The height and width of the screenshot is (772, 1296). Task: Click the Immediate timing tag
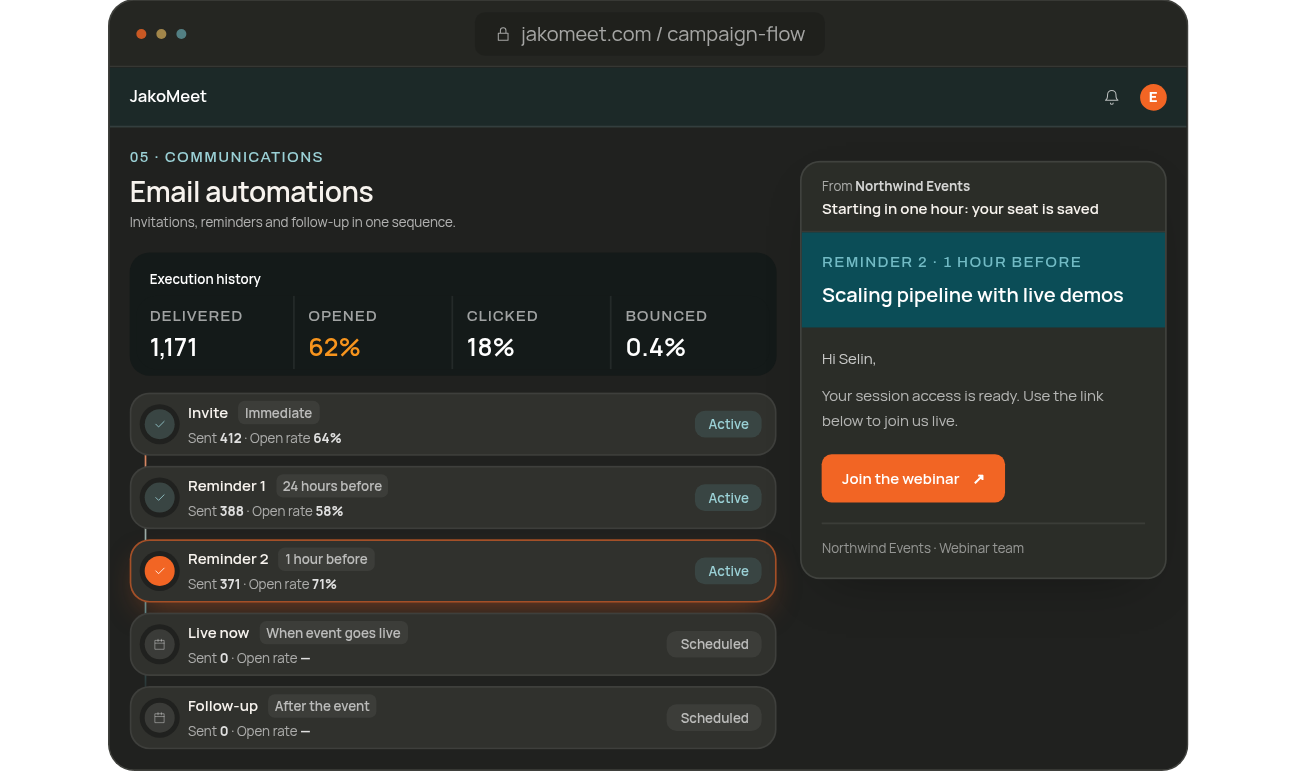click(278, 413)
